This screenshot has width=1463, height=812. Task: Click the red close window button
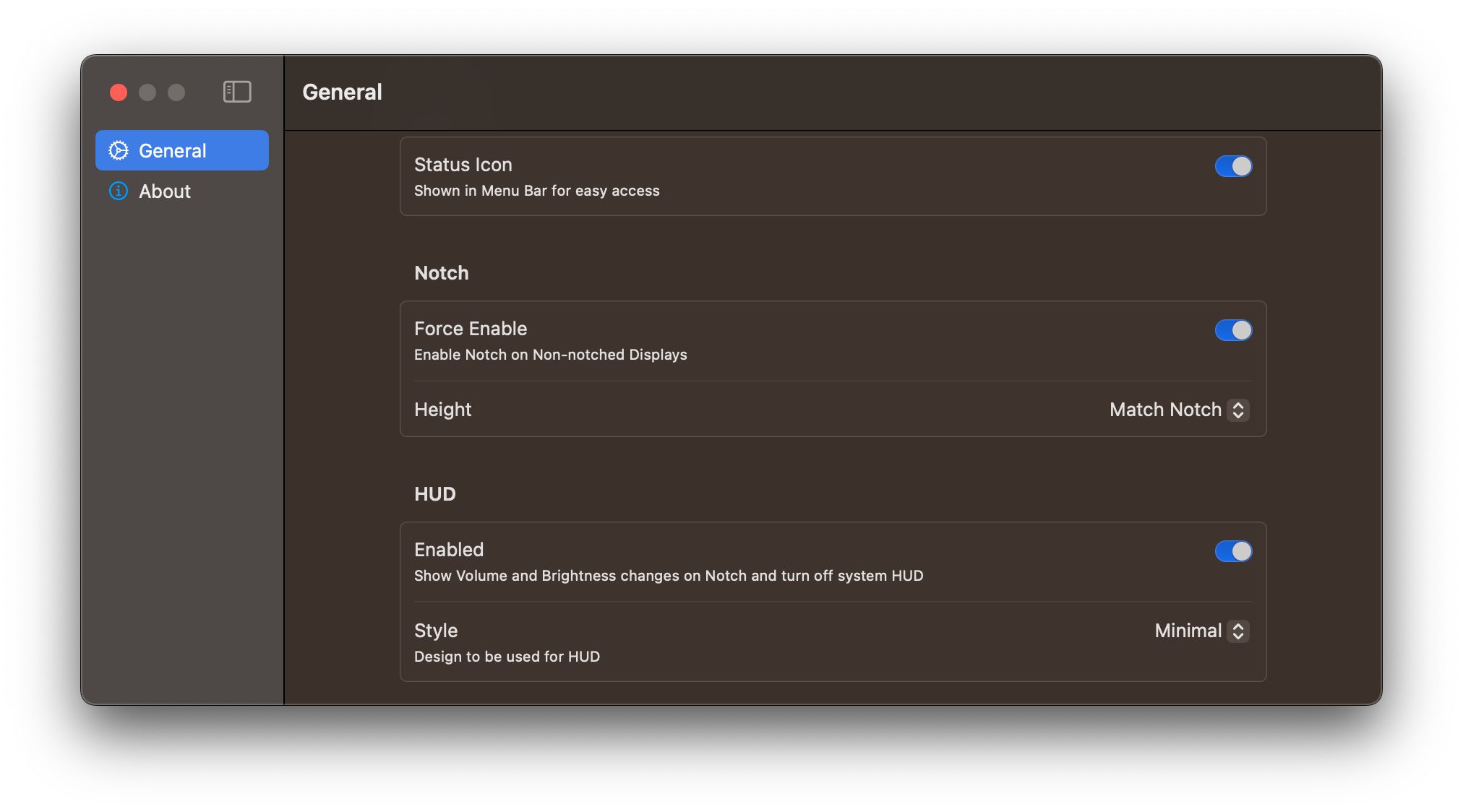click(119, 92)
